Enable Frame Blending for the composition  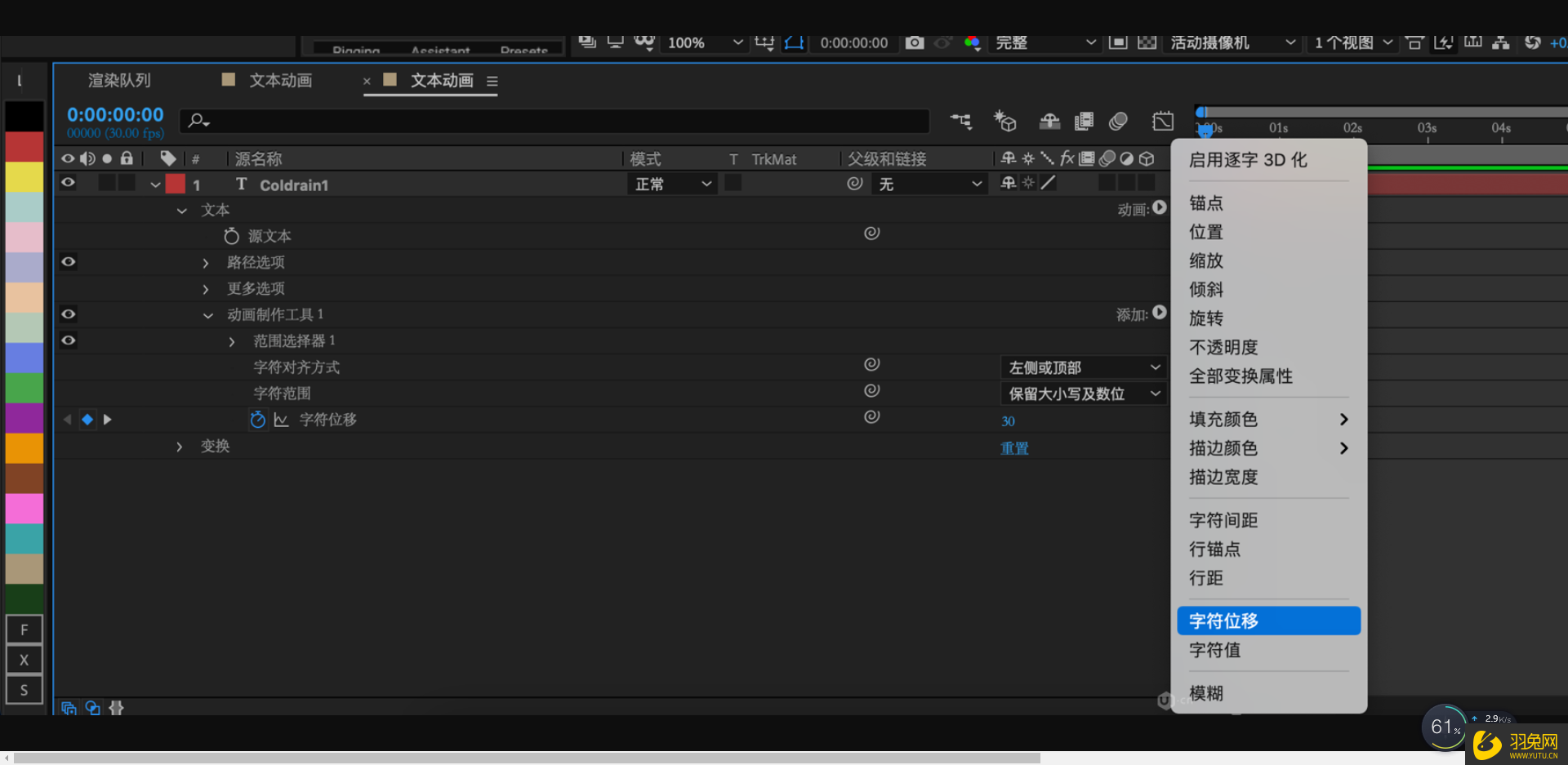(x=1084, y=121)
